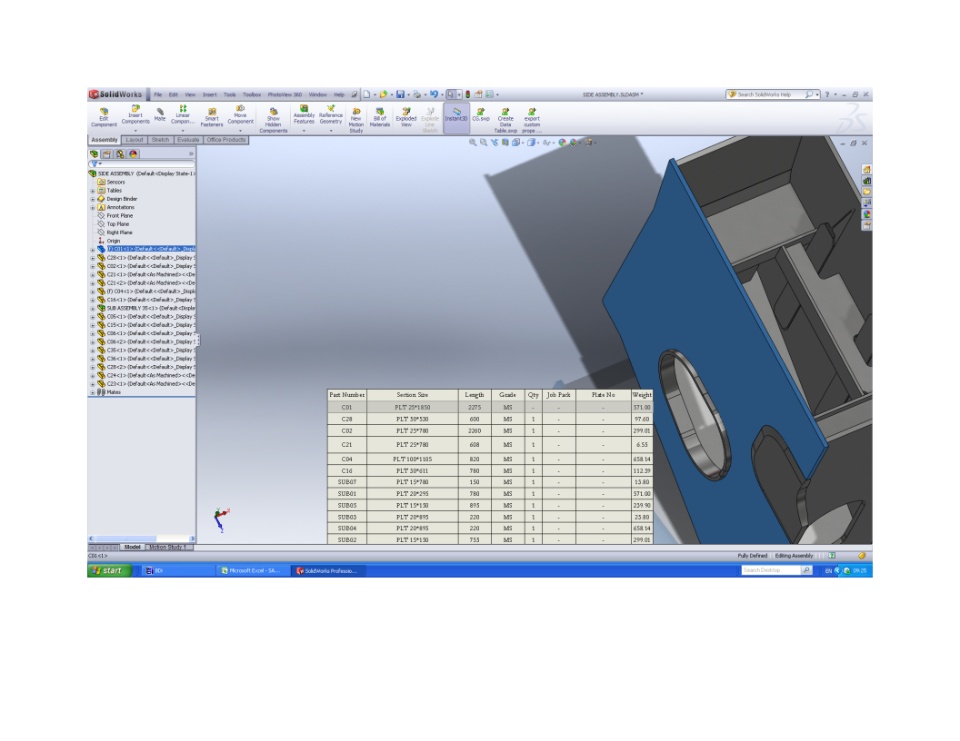Screen dimensions: 960x741
Task: Click the Undo arrow icon
Action: 433,94
